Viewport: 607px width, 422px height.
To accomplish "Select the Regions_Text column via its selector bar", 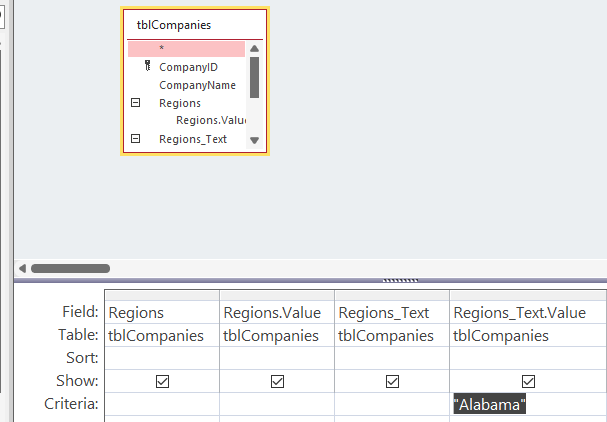I will [392, 296].
